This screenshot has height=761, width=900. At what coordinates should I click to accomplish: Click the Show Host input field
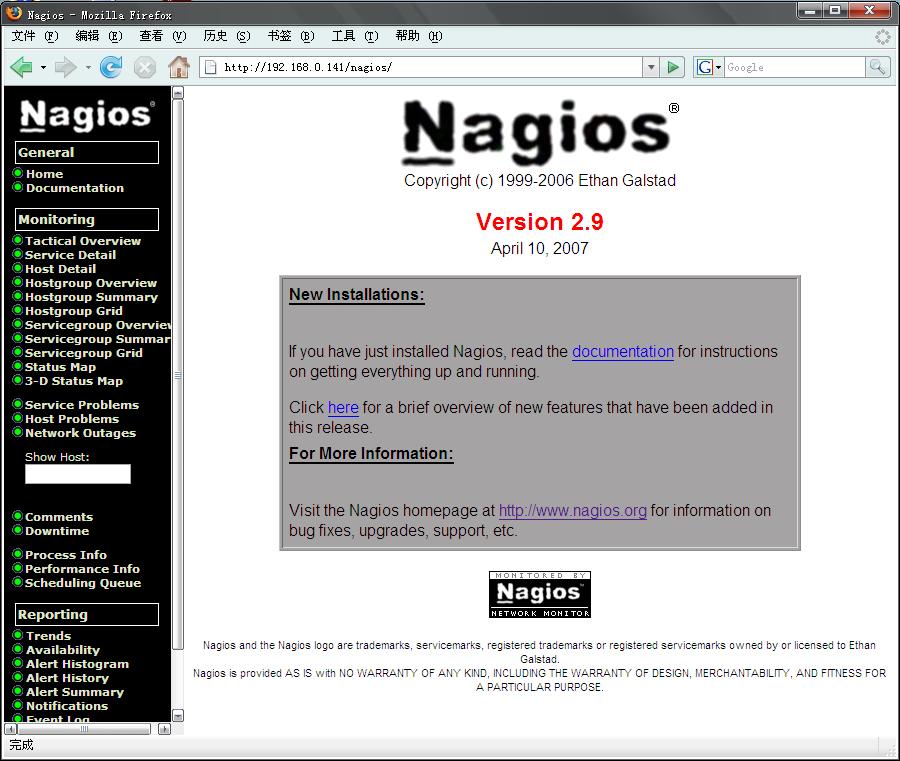(x=78, y=474)
